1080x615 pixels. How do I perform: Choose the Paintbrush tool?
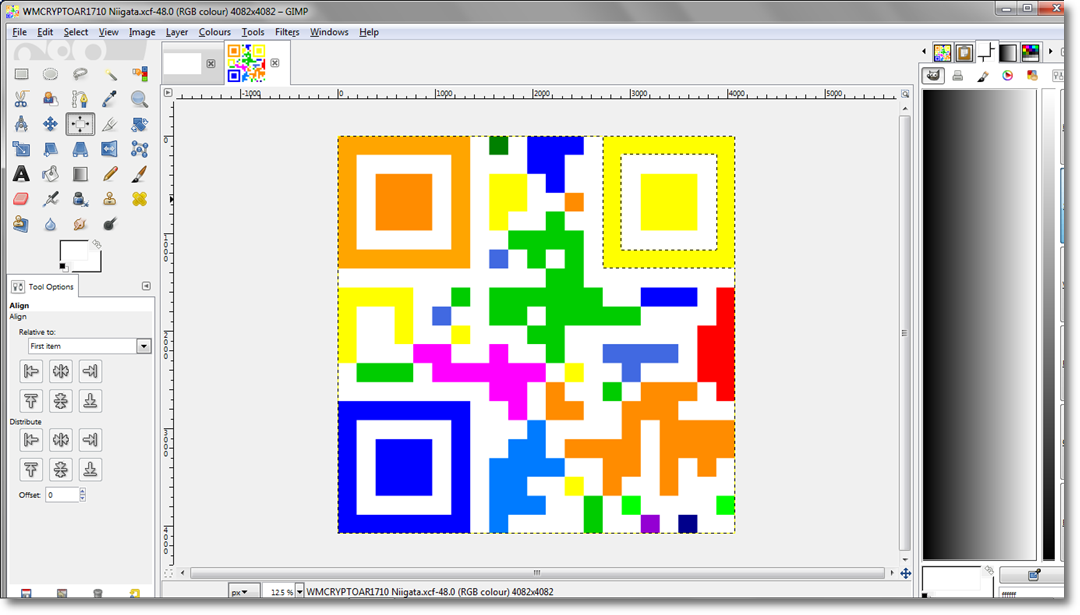coord(139,174)
